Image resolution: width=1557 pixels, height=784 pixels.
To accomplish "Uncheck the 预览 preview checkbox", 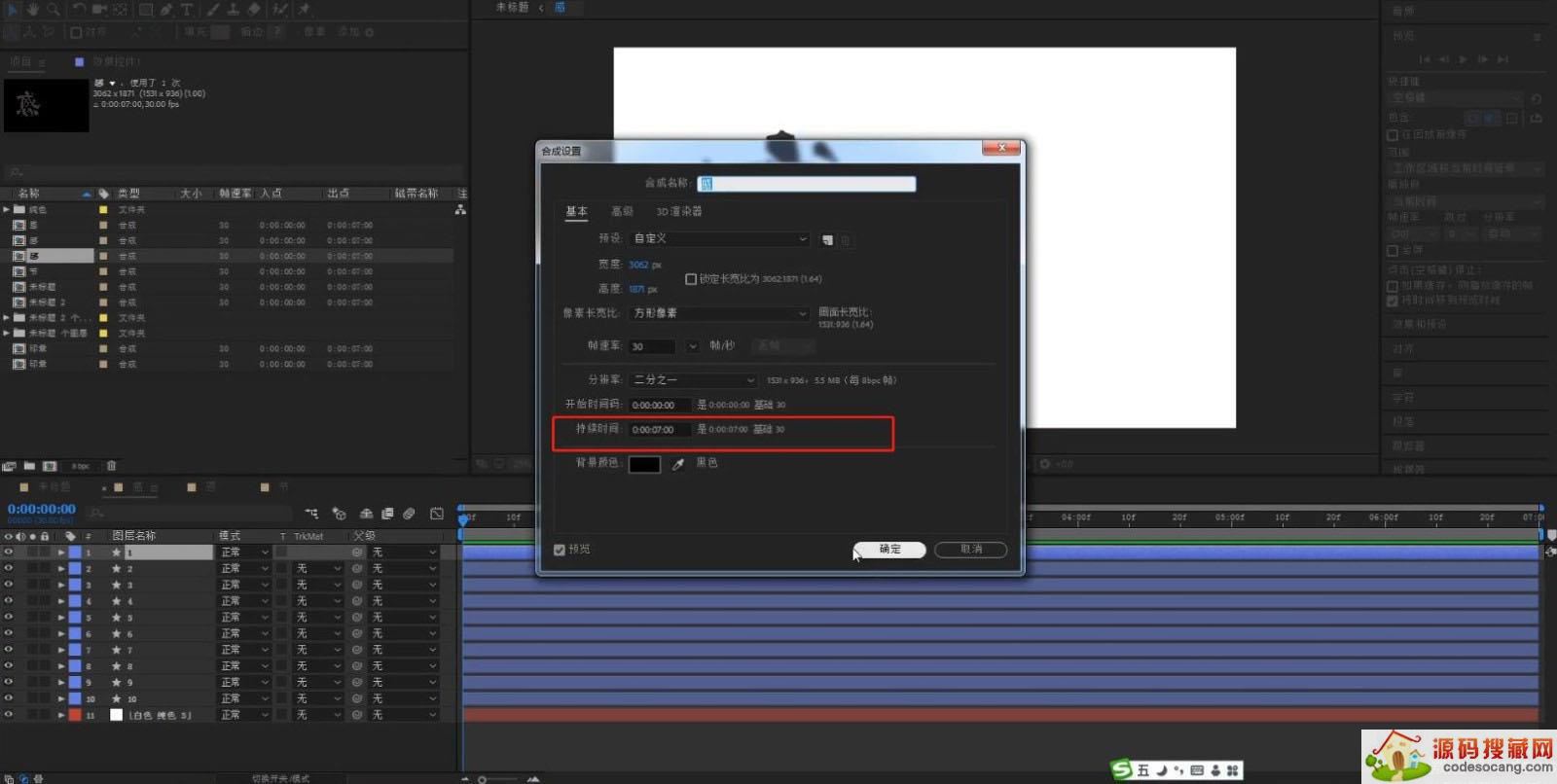I will [560, 550].
